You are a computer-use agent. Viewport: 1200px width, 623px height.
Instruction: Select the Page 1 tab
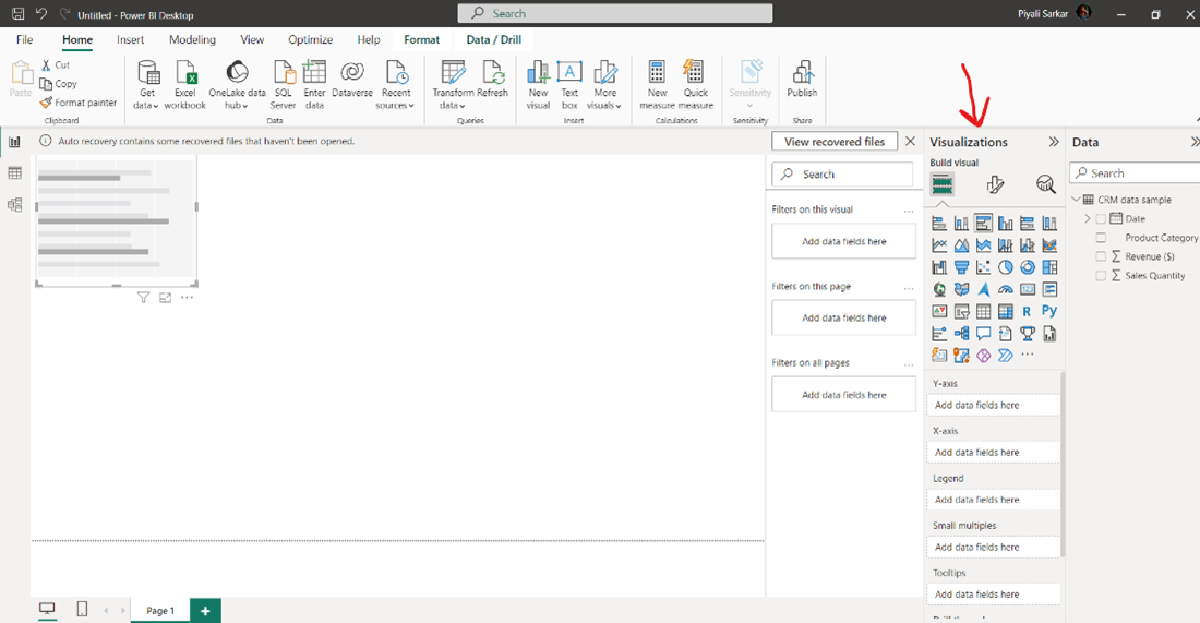click(160, 610)
